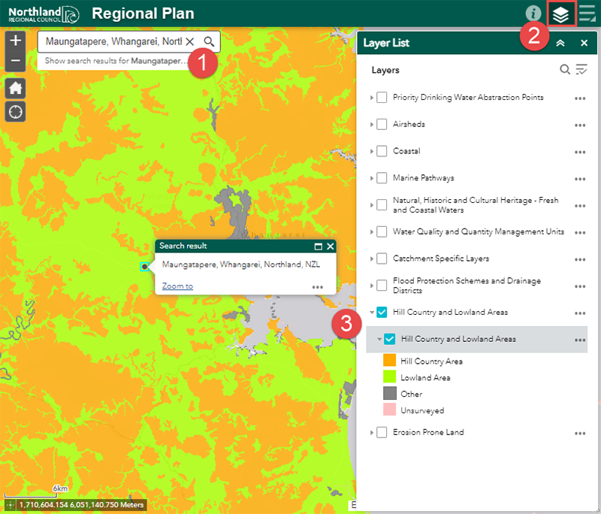Open options menu for Marine Pathways layer
Viewport: 601px width, 514px height.
(580, 179)
